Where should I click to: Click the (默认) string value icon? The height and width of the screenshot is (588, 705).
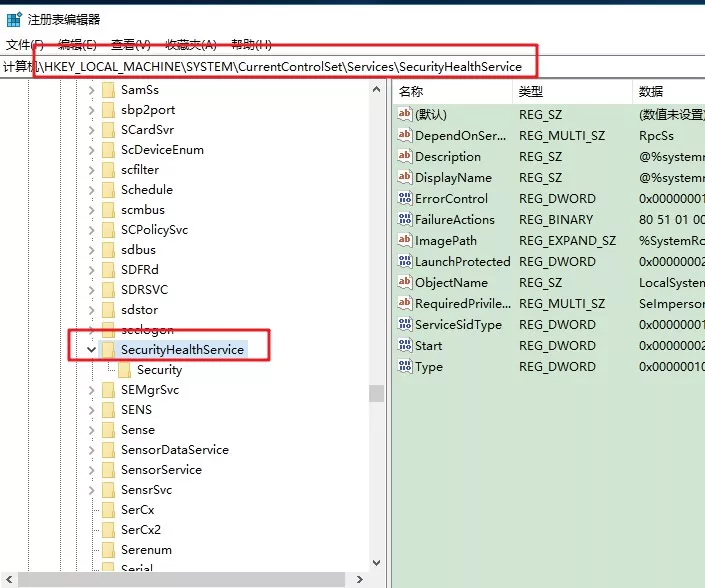pyautogui.click(x=405, y=114)
